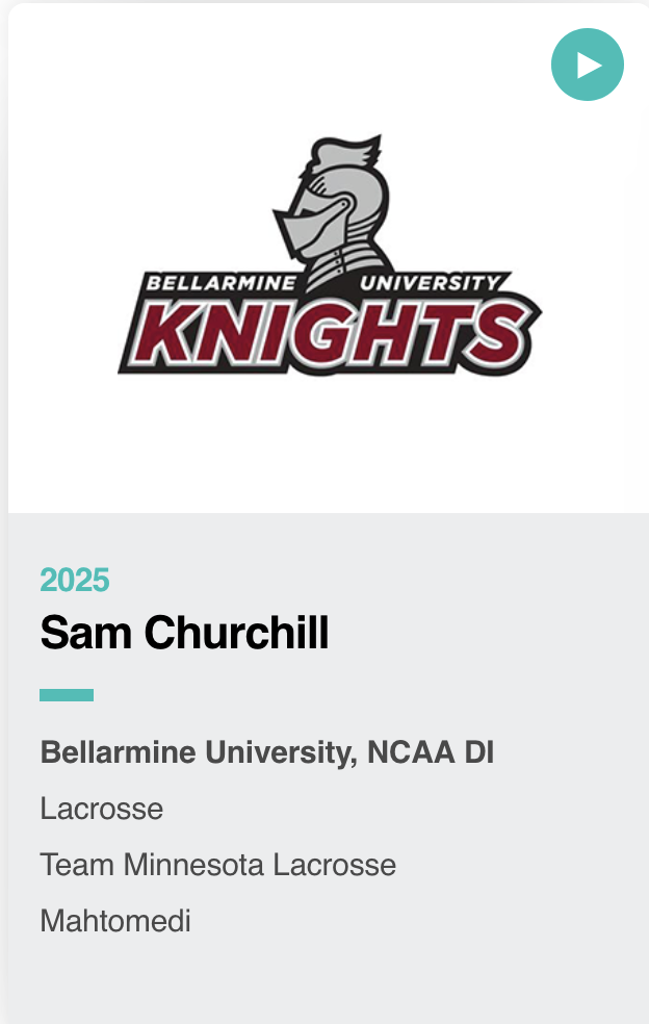
Task: Select the 2025 class year label
Action: [x=75, y=580]
